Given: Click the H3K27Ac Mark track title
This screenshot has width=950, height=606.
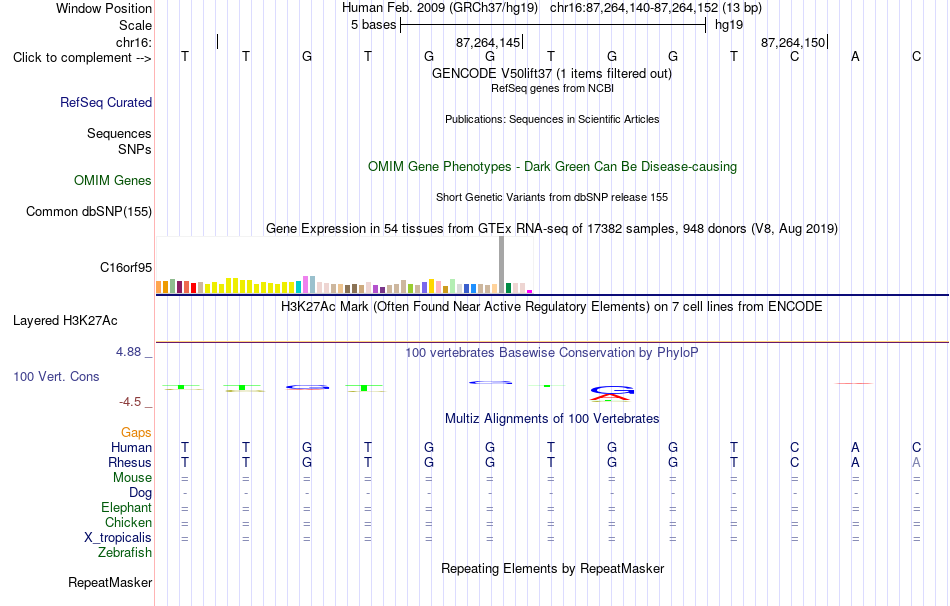Looking at the screenshot, I should 552,306.
